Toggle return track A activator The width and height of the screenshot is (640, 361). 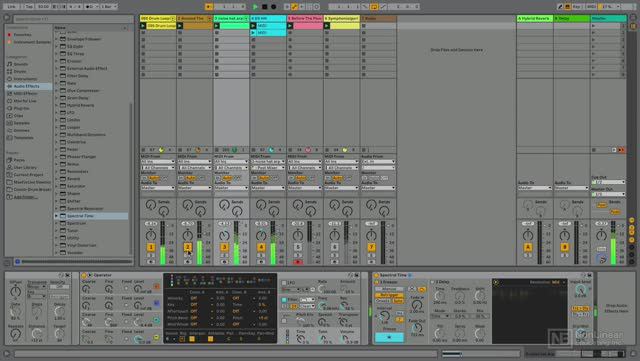pyautogui.click(x=528, y=247)
